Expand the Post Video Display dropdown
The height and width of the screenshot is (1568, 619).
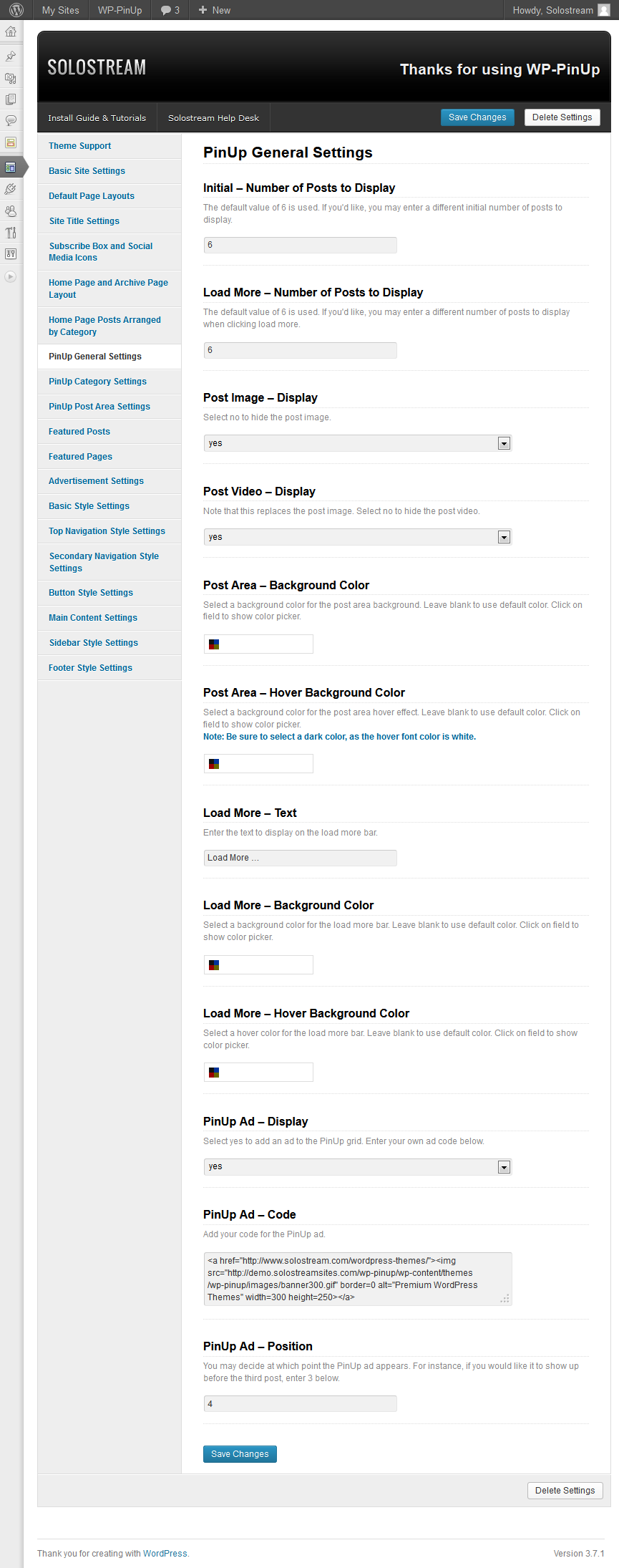[358, 537]
